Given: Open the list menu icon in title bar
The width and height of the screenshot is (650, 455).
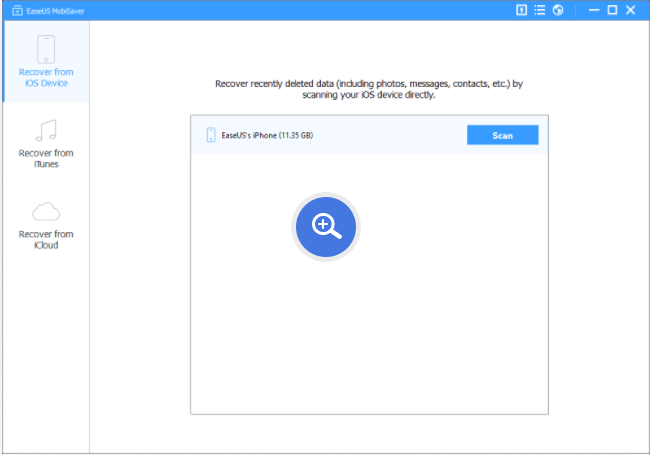Looking at the screenshot, I should tap(540, 9).
